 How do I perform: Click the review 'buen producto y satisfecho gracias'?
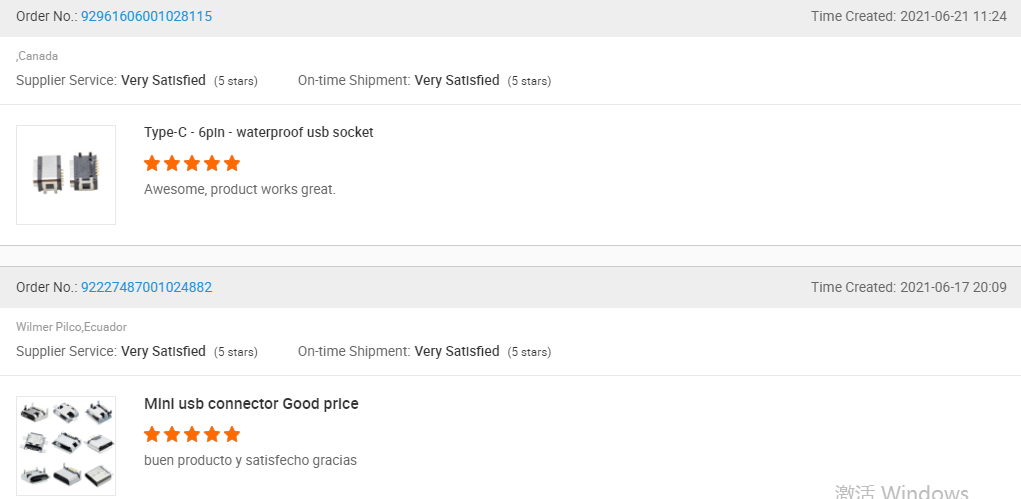point(250,461)
